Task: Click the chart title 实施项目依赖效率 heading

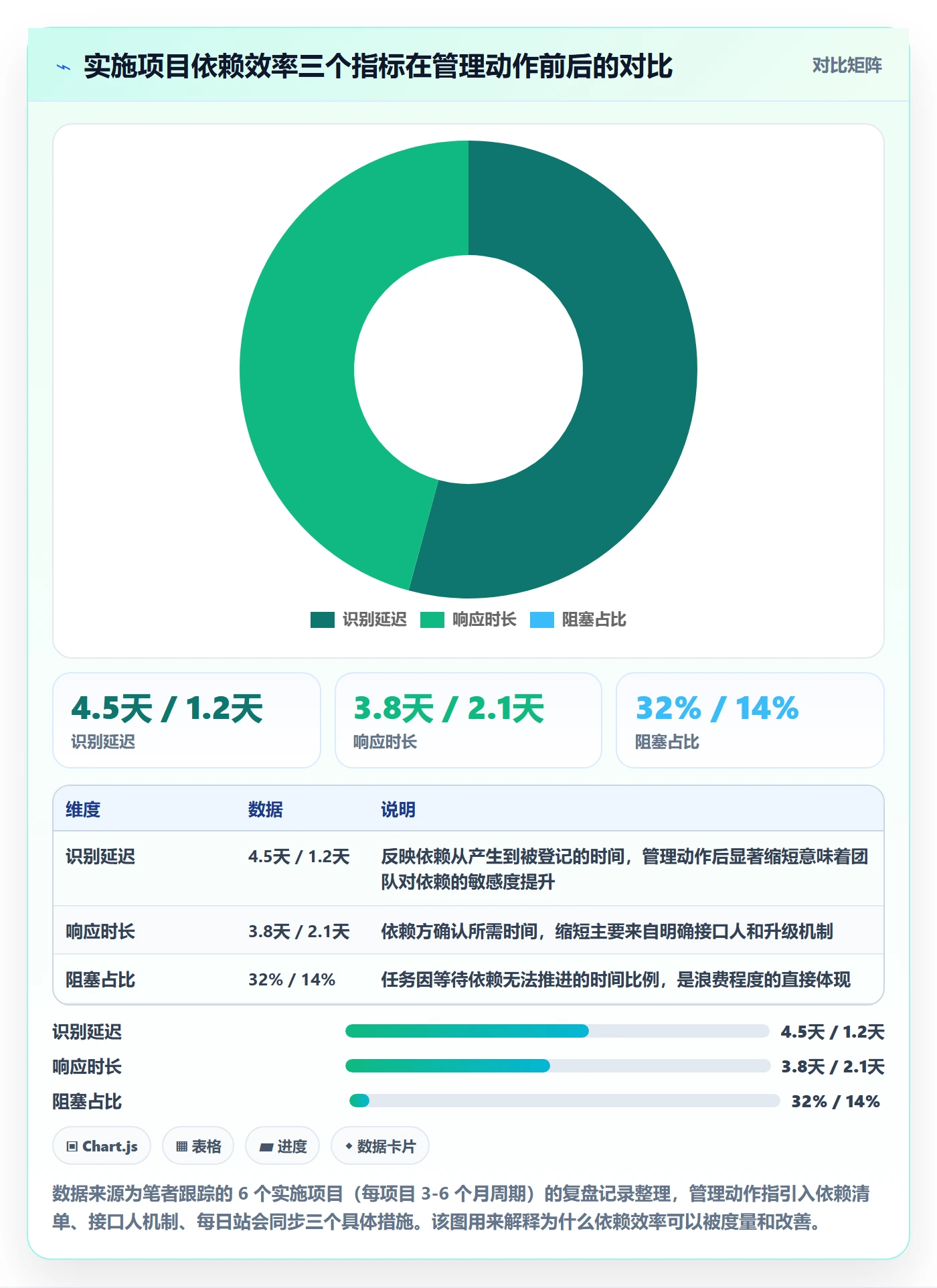Action: [378, 66]
